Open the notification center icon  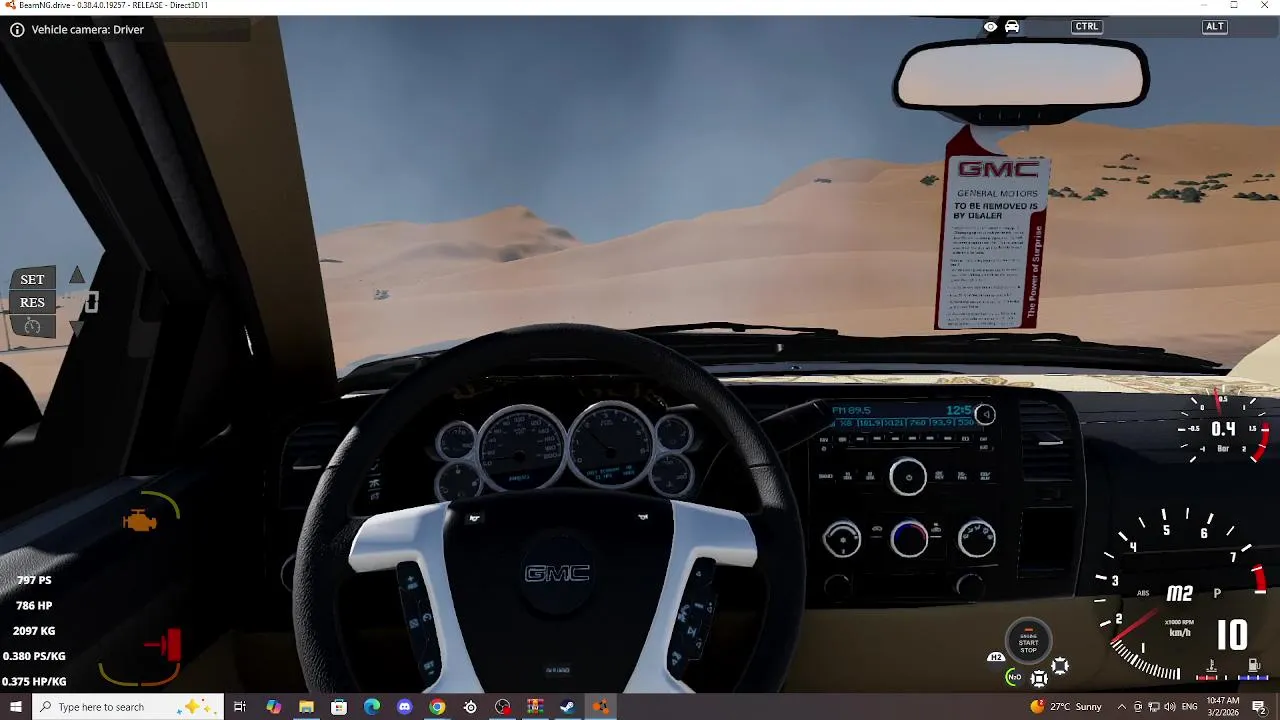click(1259, 707)
